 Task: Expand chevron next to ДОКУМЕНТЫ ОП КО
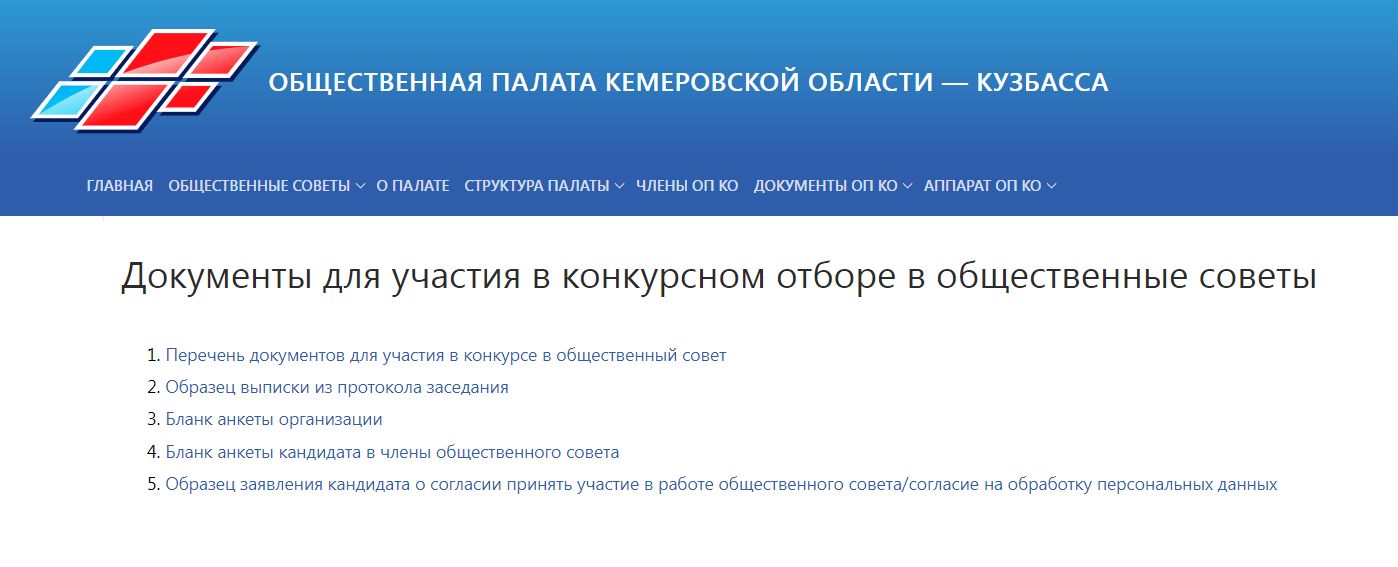pos(907,186)
